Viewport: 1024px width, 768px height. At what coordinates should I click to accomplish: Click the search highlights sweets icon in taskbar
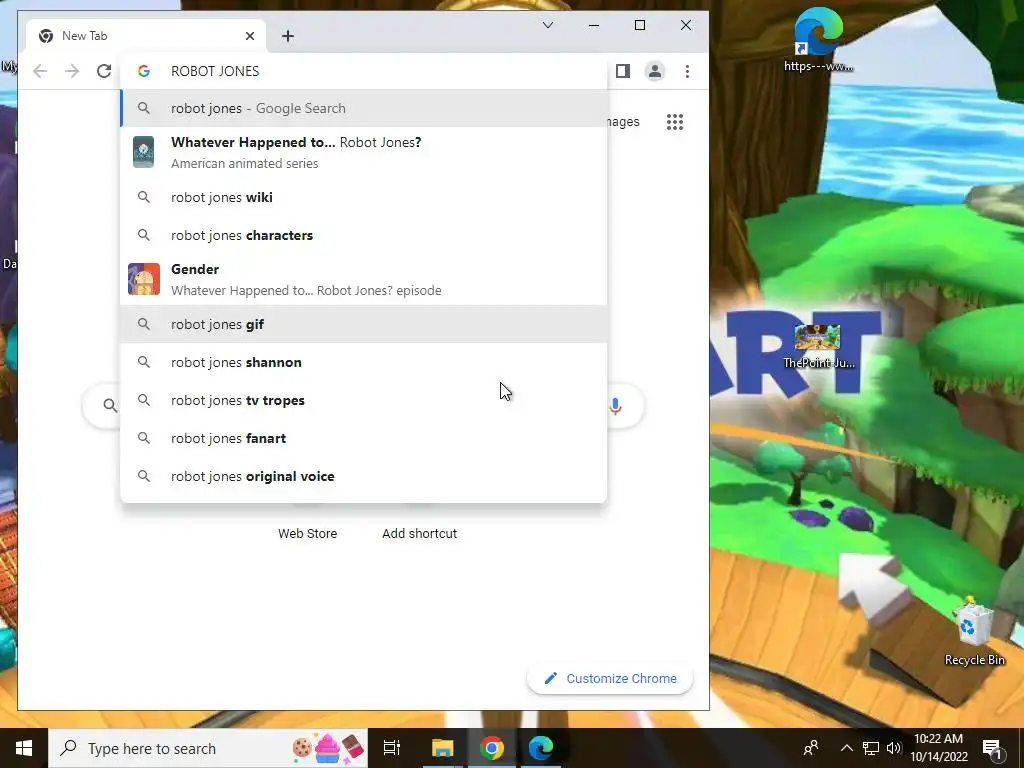click(x=328, y=748)
